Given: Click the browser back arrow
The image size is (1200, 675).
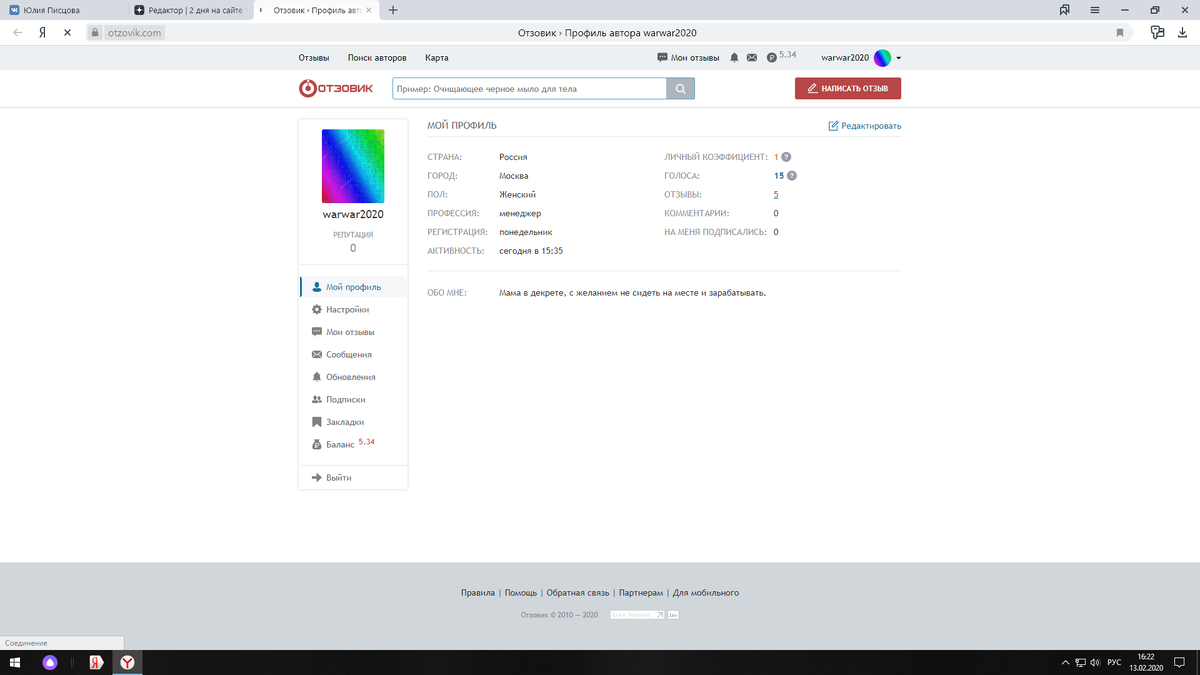Looking at the screenshot, I should click(17, 32).
